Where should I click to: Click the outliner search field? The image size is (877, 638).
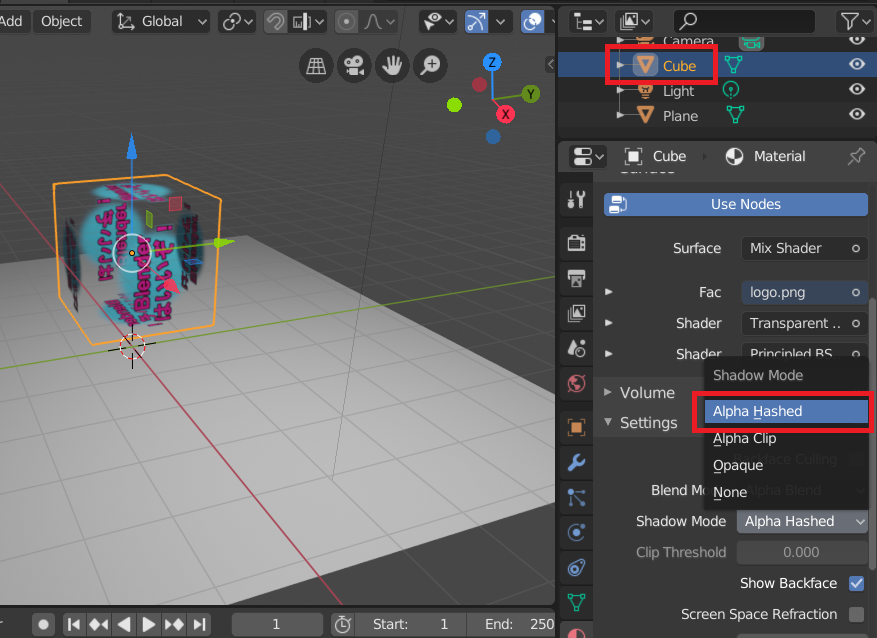click(744, 22)
